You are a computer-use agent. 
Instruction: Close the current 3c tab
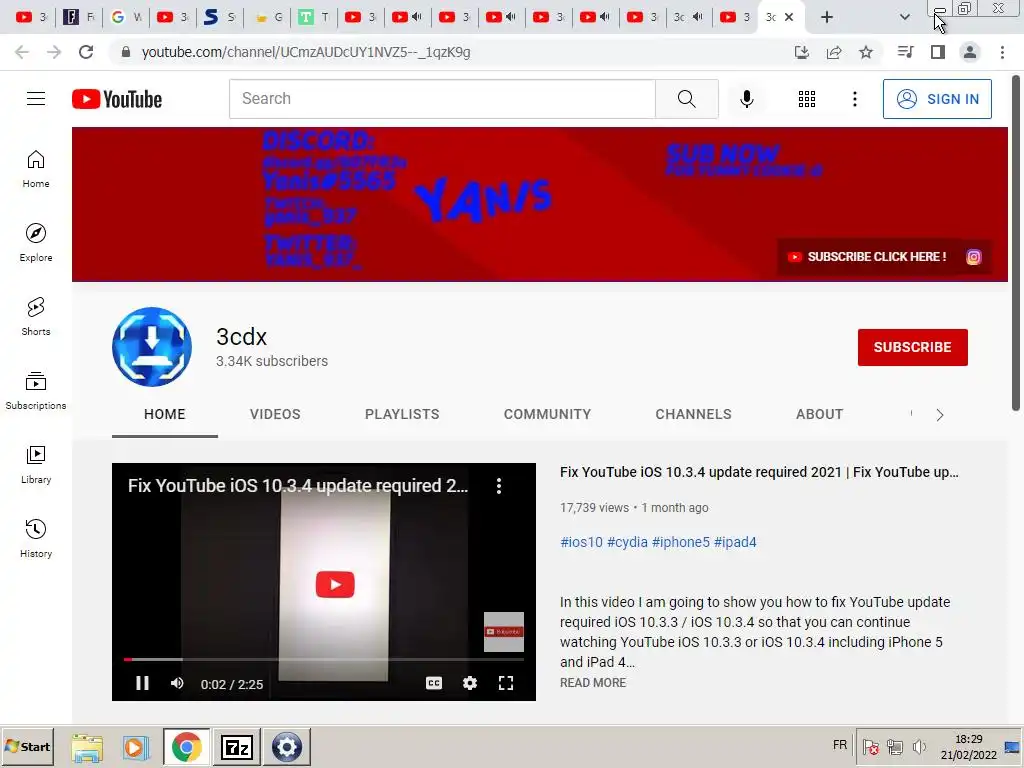pos(789,17)
